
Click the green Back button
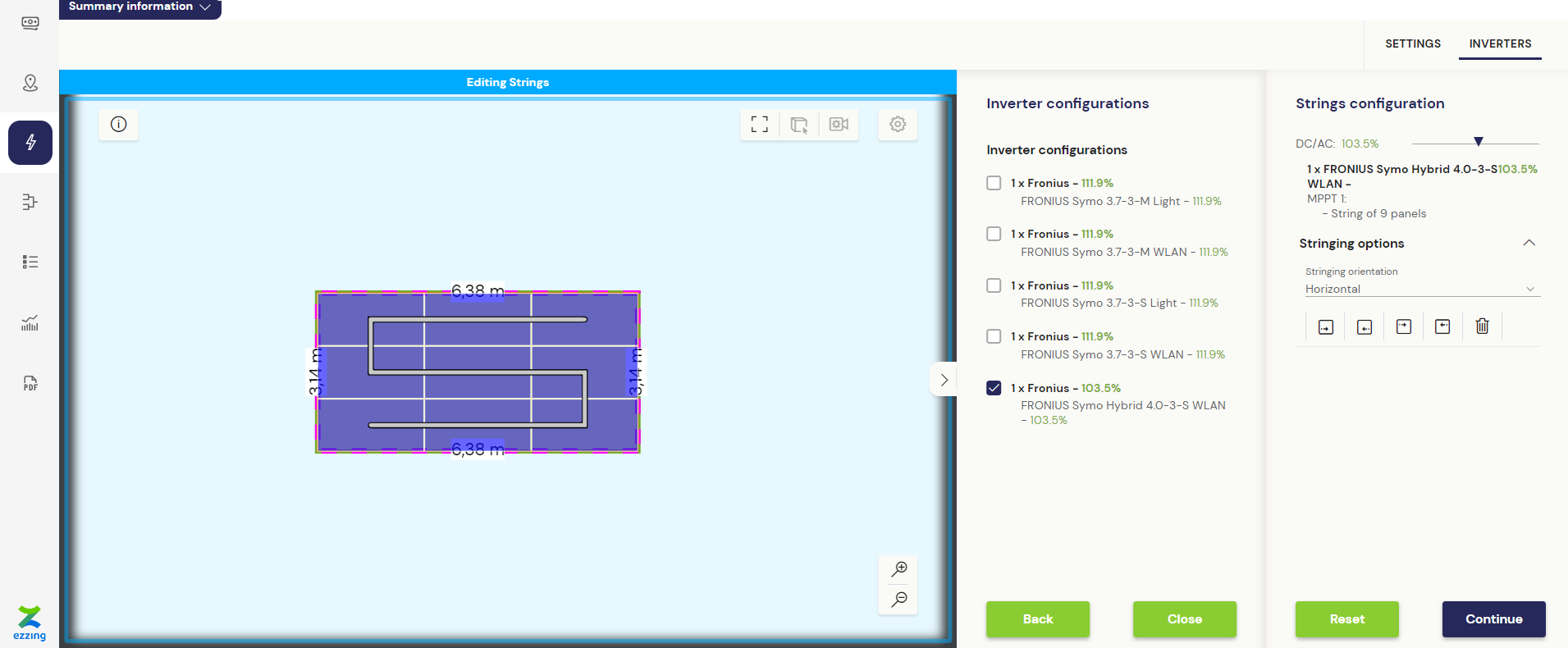click(1038, 619)
